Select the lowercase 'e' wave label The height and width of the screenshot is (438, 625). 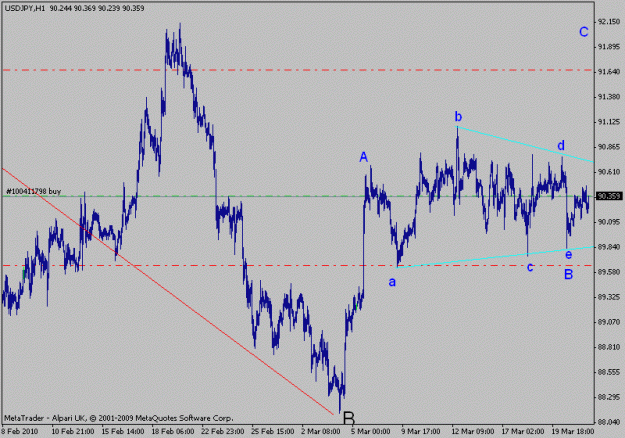click(x=568, y=255)
